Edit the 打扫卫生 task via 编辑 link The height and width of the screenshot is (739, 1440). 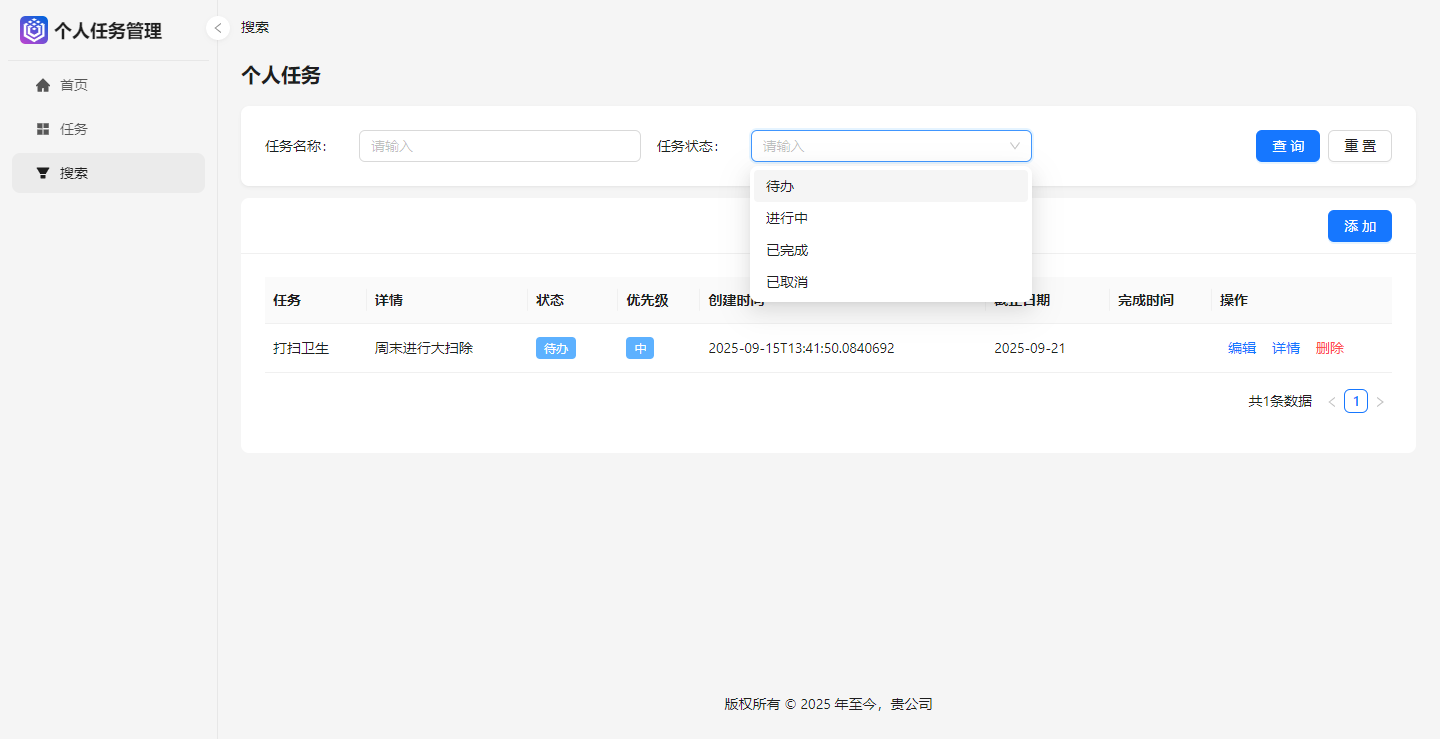pyautogui.click(x=1242, y=347)
